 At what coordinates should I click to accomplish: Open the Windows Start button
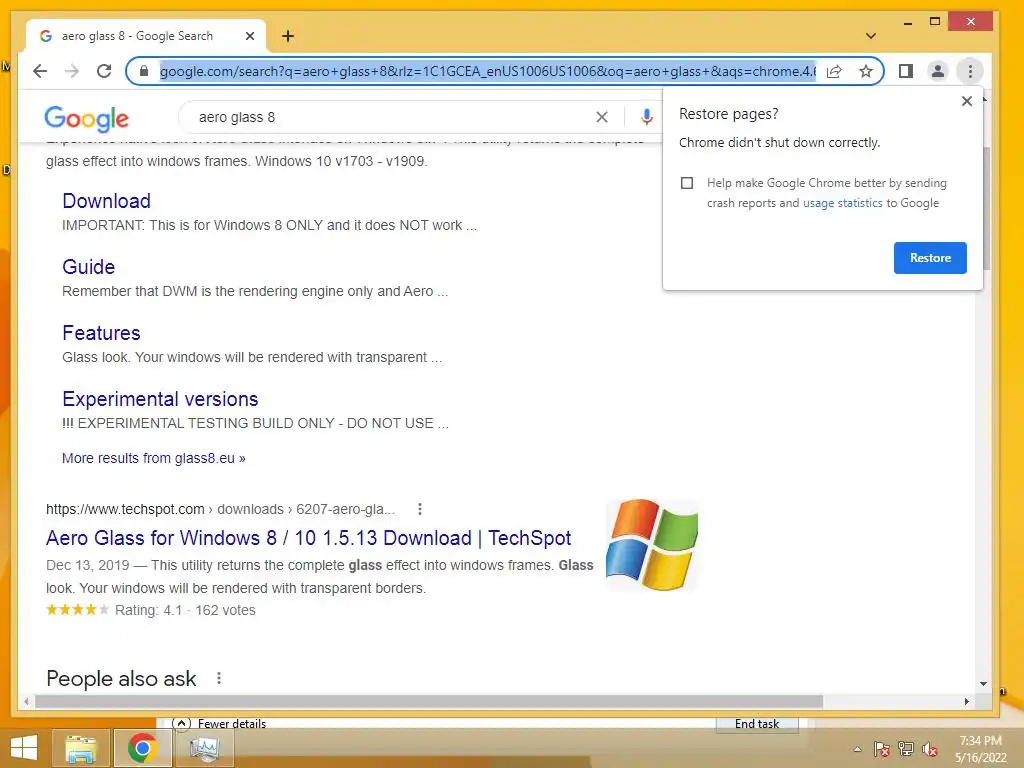[24, 748]
